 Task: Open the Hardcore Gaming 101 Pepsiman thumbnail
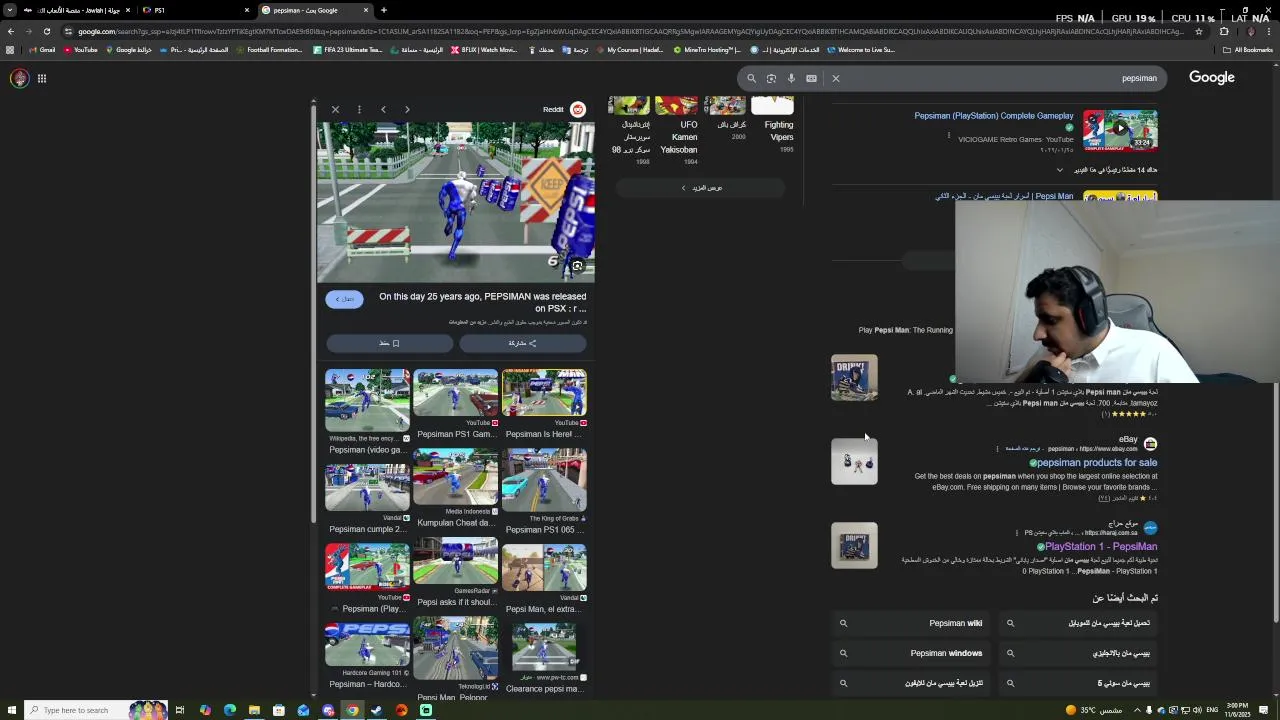coord(367,644)
